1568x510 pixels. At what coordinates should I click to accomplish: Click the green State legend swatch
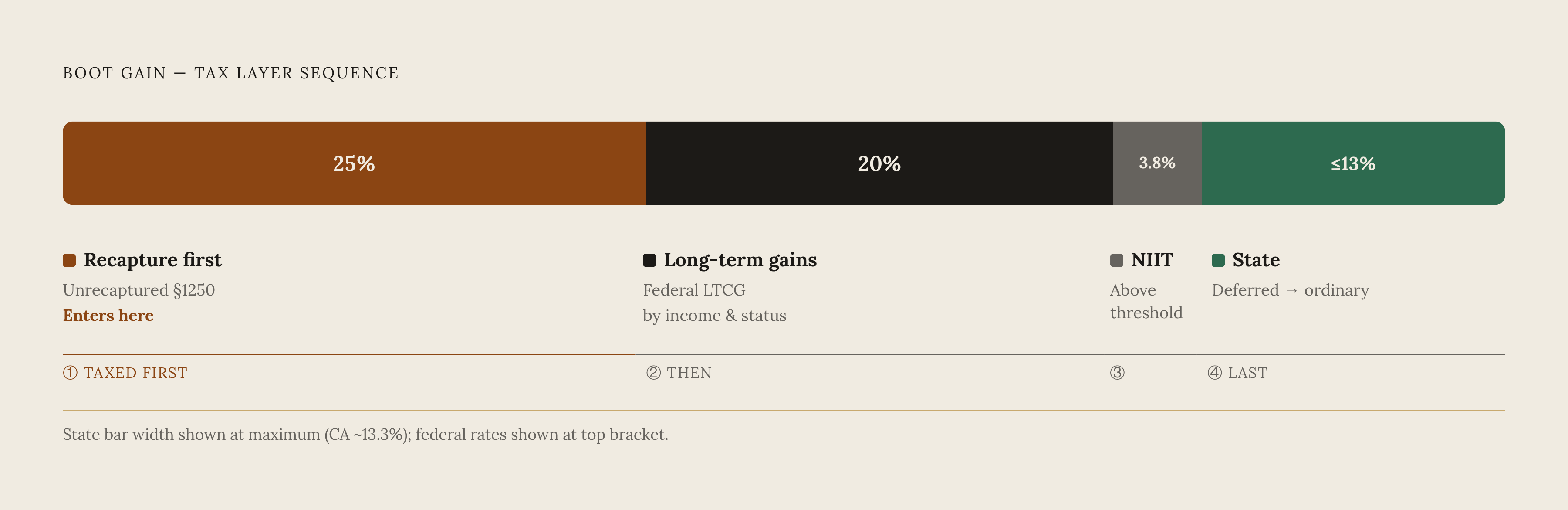(x=1218, y=260)
